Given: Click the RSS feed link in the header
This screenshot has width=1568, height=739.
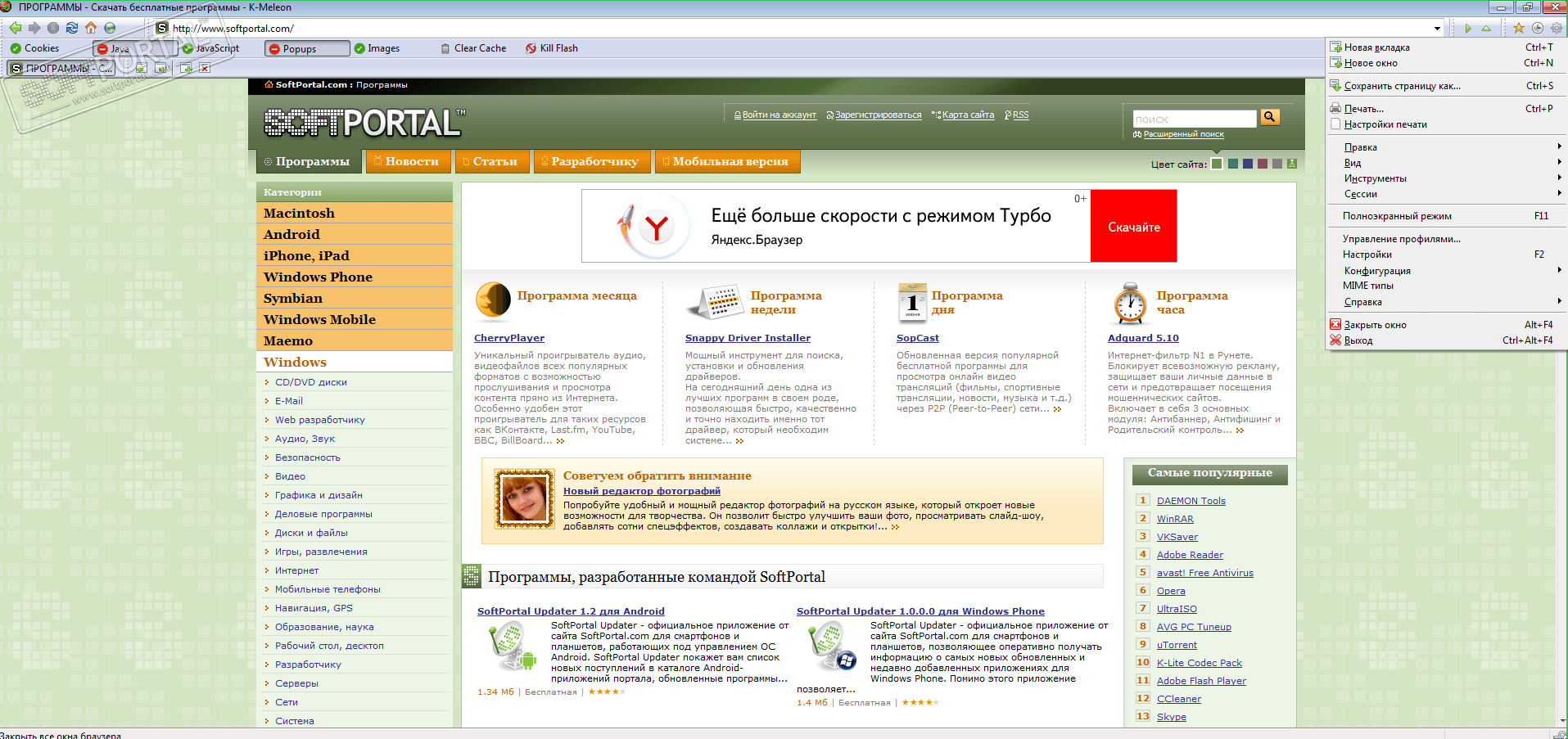Looking at the screenshot, I should pyautogui.click(x=1016, y=115).
